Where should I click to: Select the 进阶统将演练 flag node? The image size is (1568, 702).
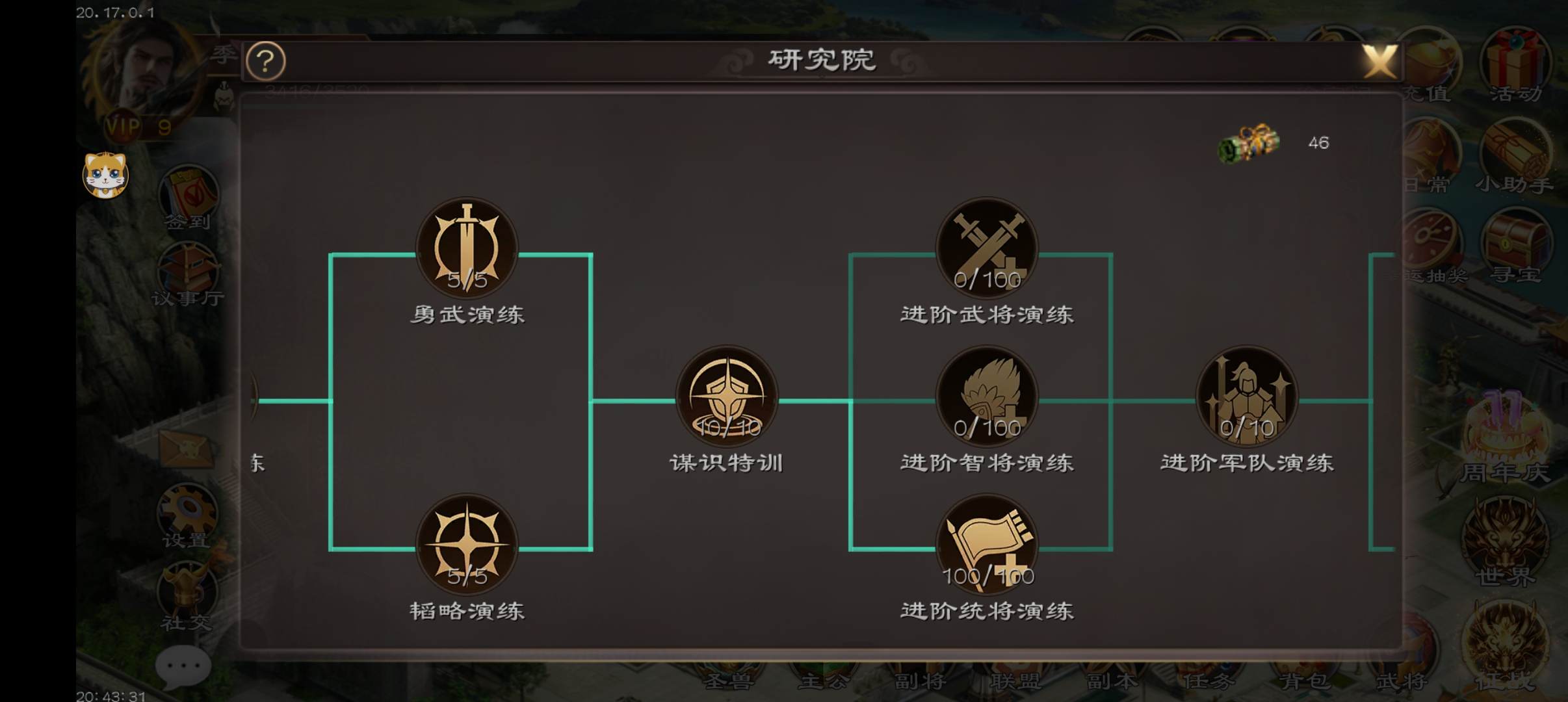coord(987,545)
